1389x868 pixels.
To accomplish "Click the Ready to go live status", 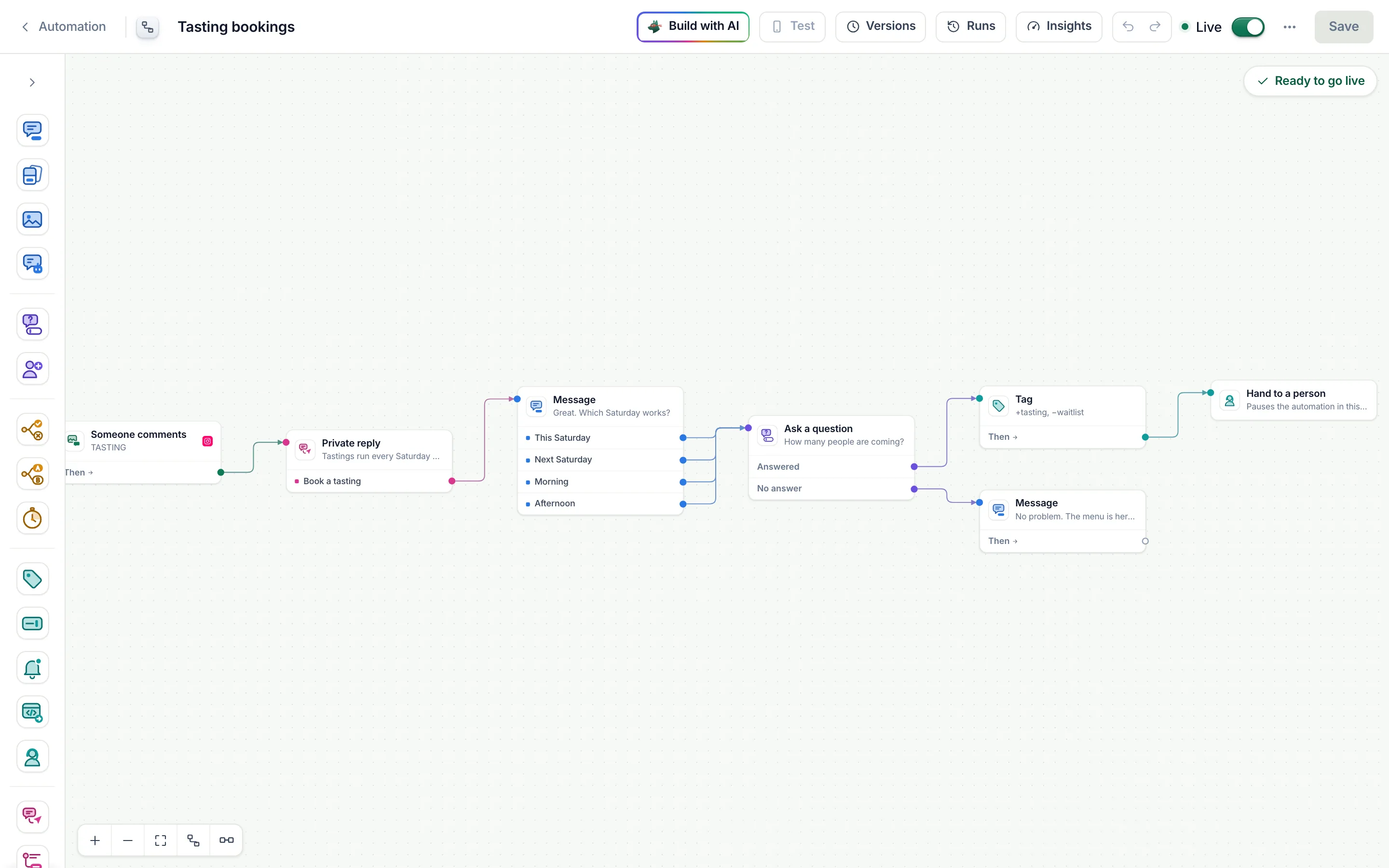I will [1310, 81].
